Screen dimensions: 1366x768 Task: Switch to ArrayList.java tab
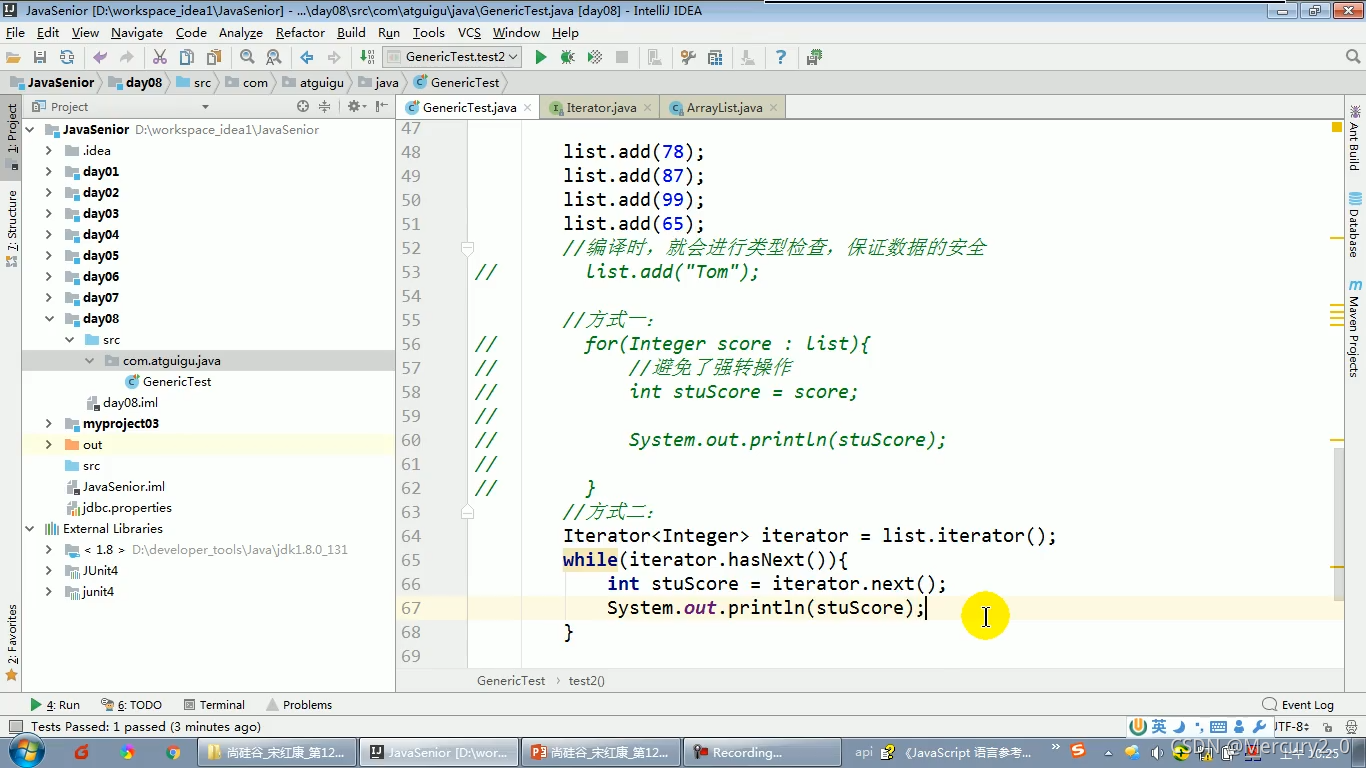(724, 107)
